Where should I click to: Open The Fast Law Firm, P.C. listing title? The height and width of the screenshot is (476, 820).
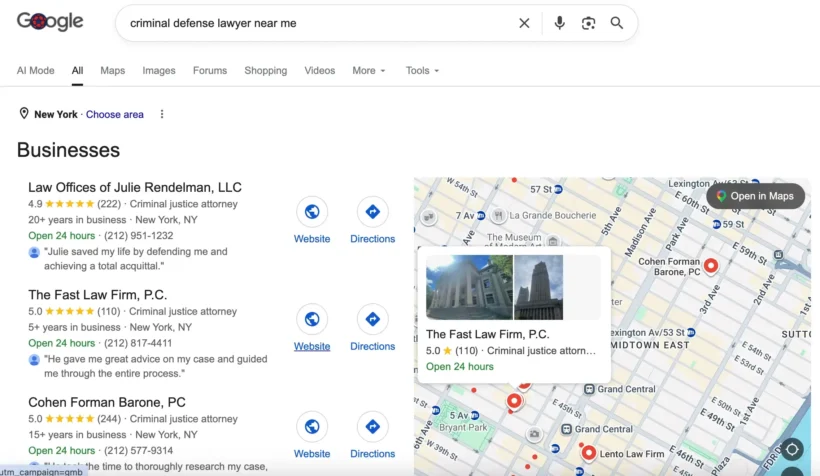pyautogui.click(x=98, y=294)
